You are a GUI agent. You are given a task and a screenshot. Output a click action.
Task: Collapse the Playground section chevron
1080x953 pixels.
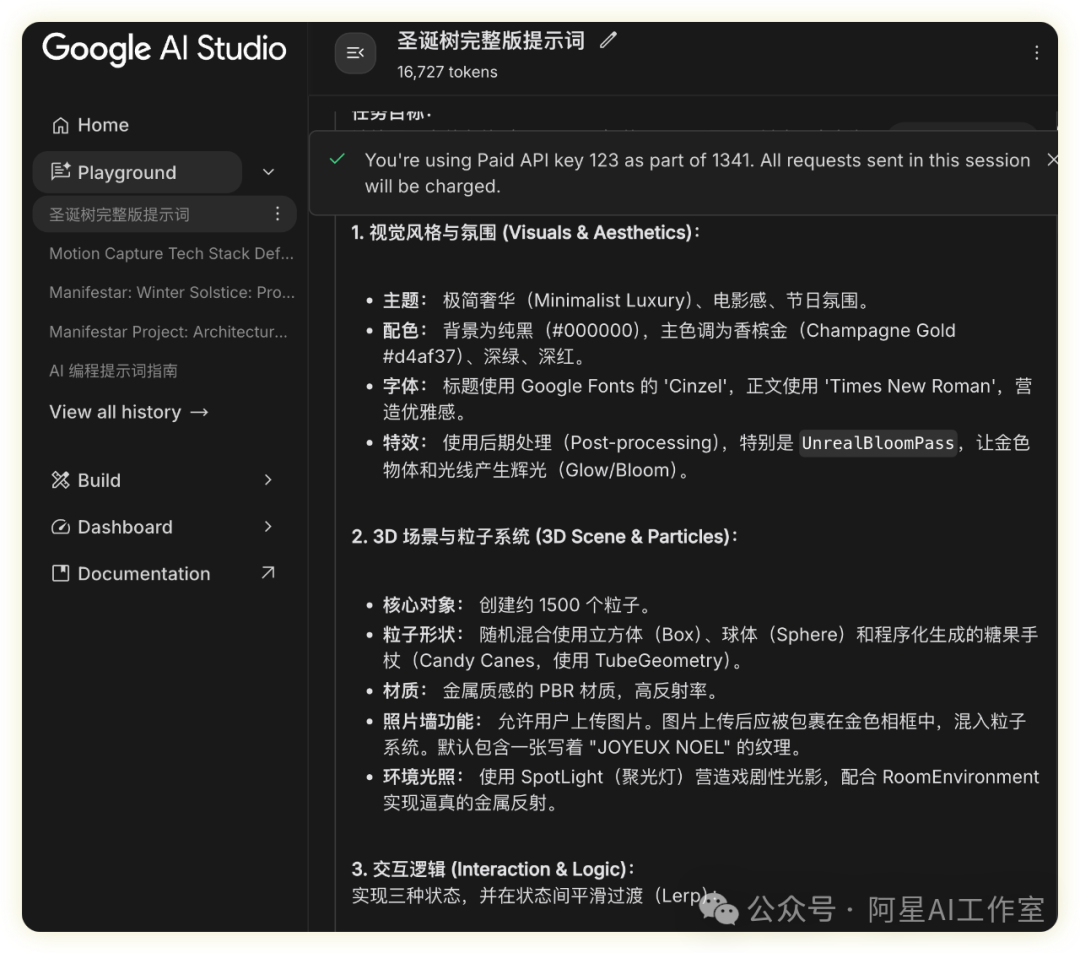click(268, 172)
